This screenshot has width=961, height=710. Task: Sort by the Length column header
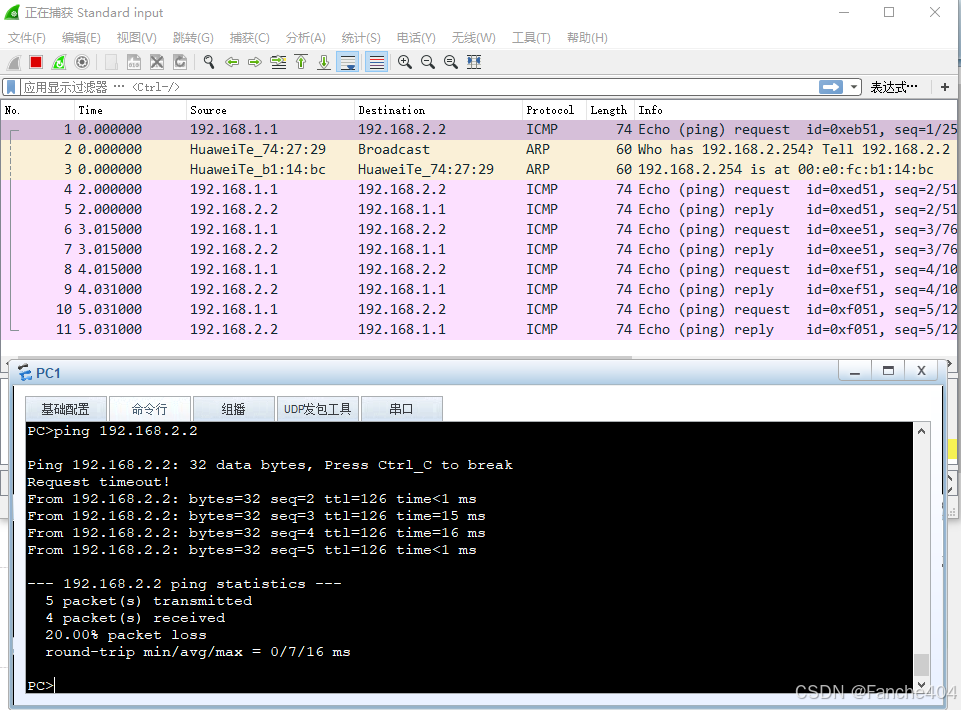610,110
